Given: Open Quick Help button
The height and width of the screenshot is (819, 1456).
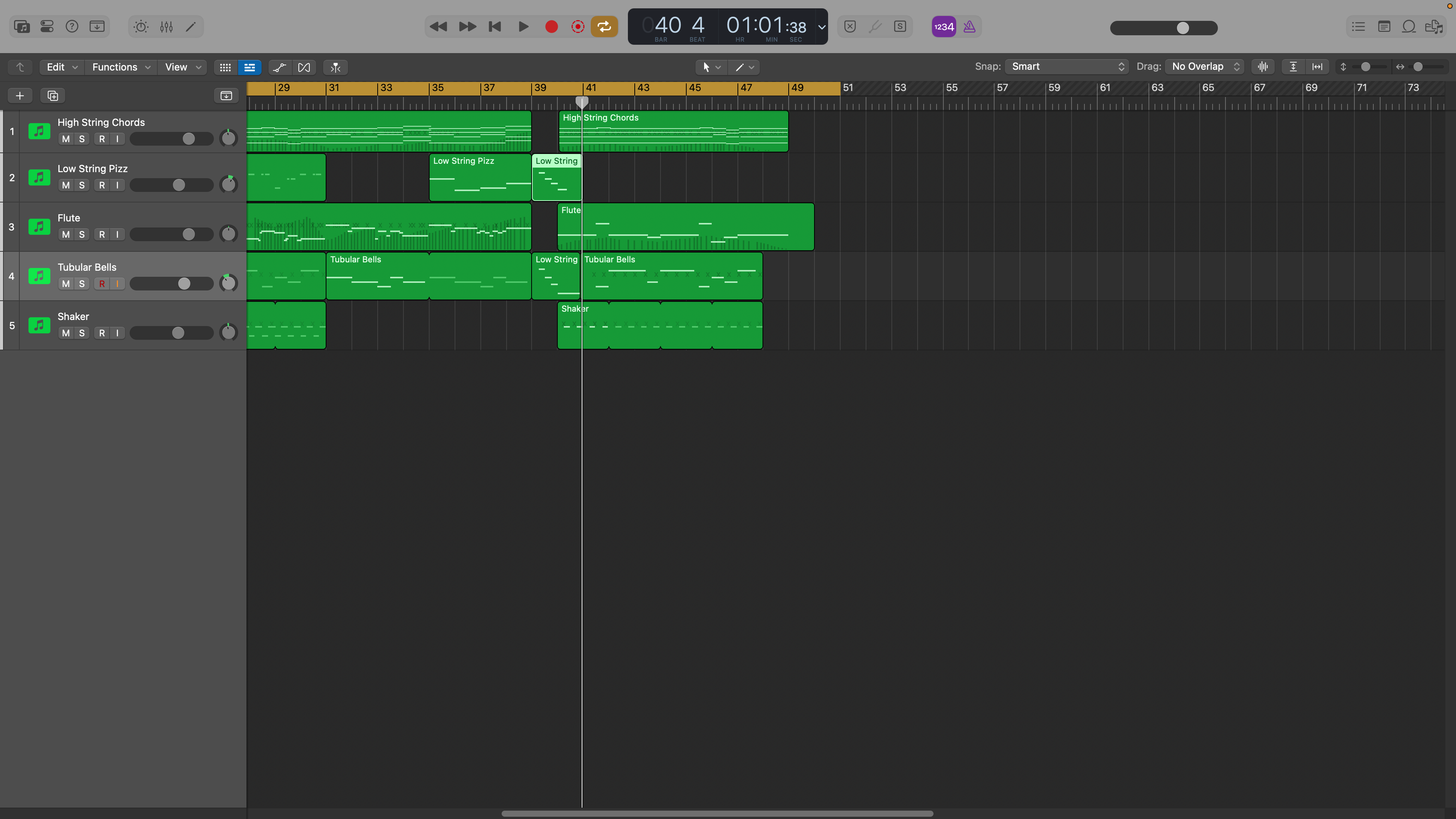Looking at the screenshot, I should pos(72,27).
